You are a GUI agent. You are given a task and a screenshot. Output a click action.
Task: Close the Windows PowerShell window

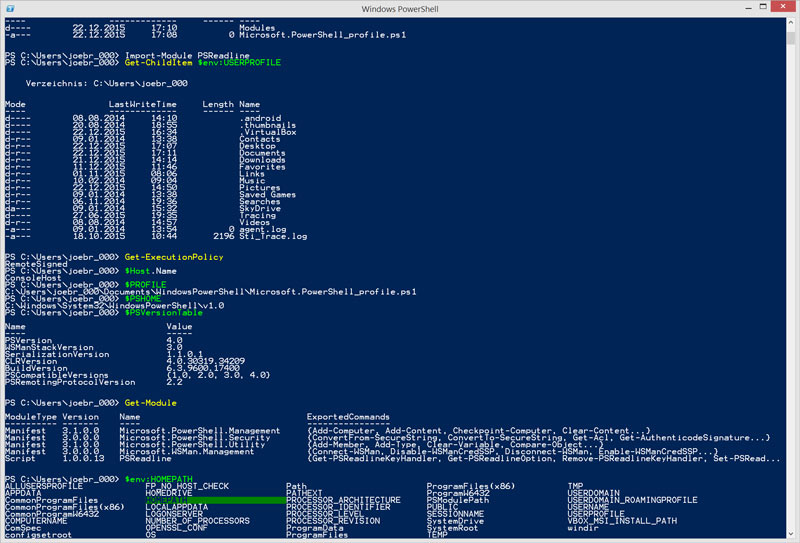point(783,6)
